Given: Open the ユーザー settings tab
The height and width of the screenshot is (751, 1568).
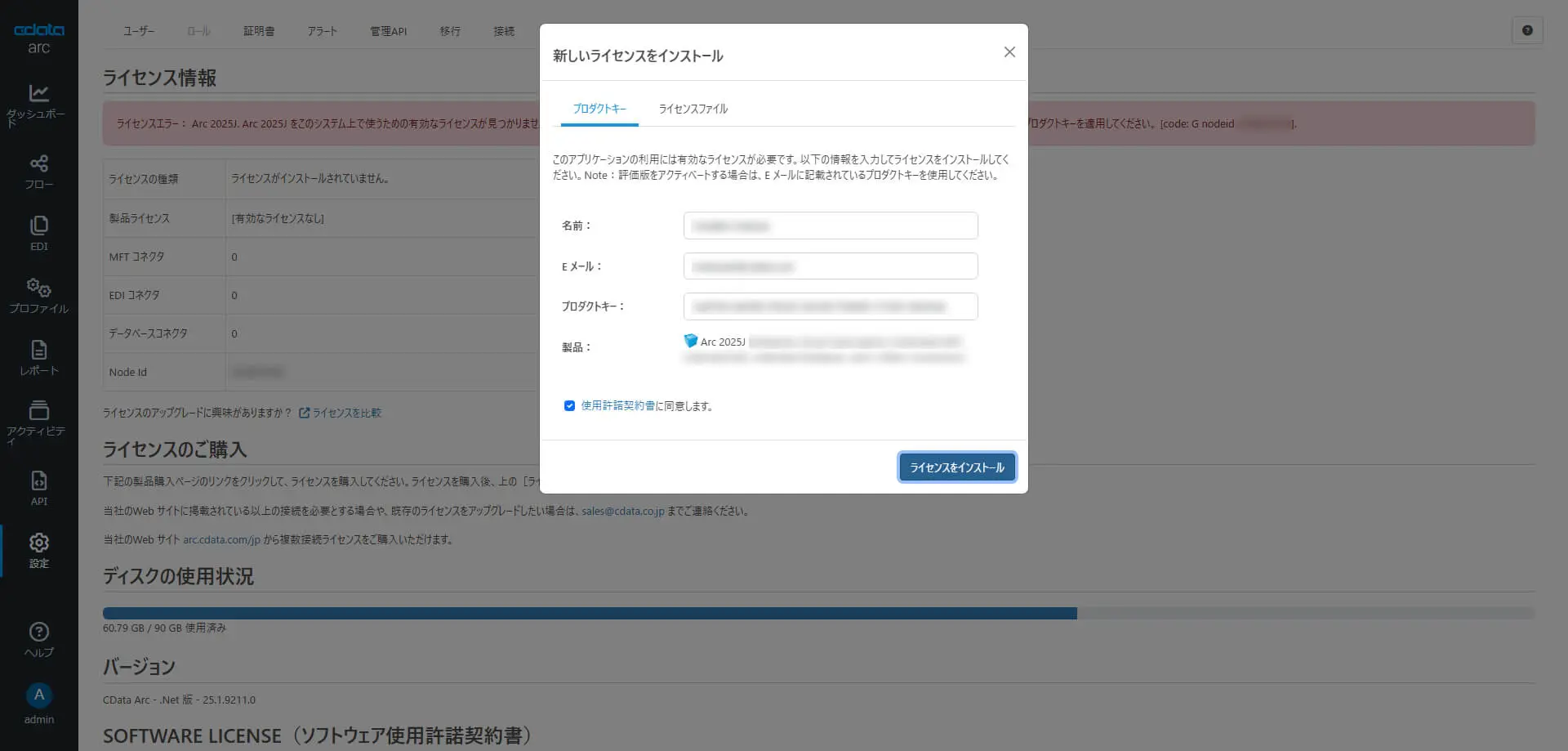Looking at the screenshot, I should point(139,31).
